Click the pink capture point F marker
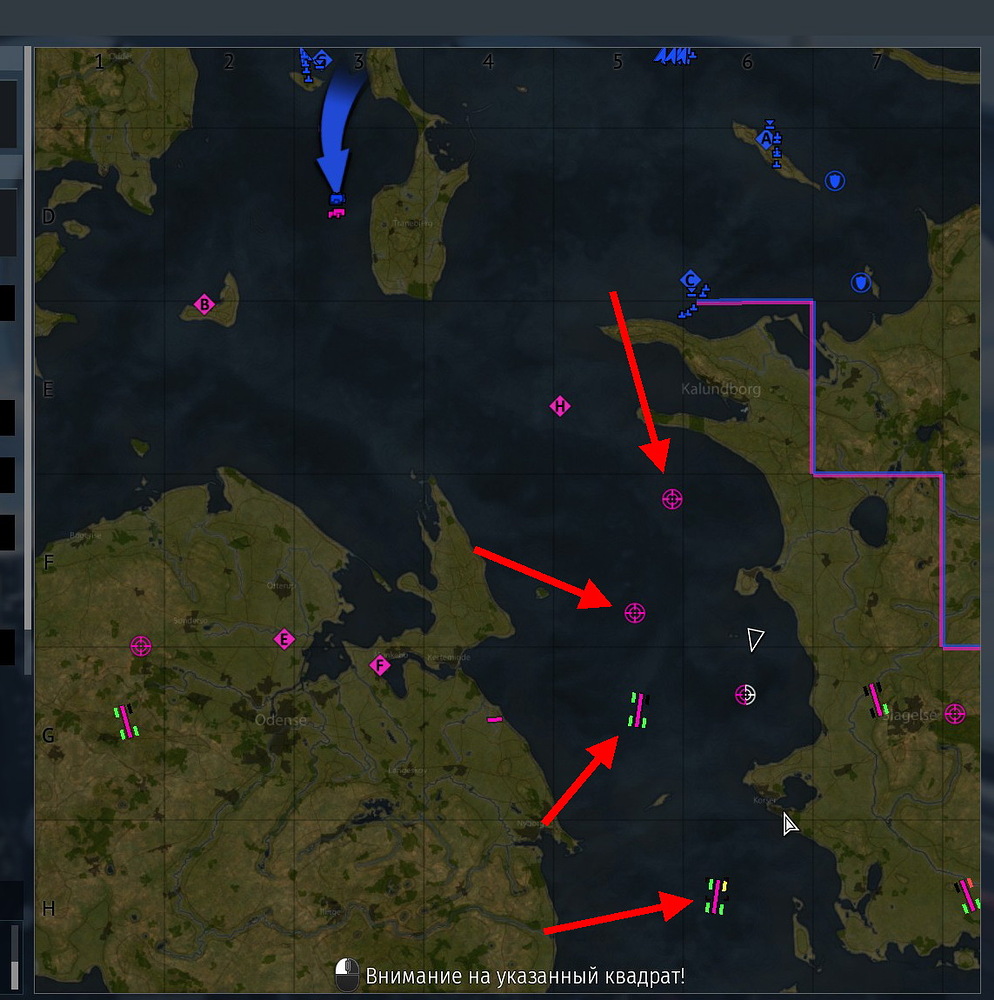Viewport: 994px width, 1000px height. point(379,666)
